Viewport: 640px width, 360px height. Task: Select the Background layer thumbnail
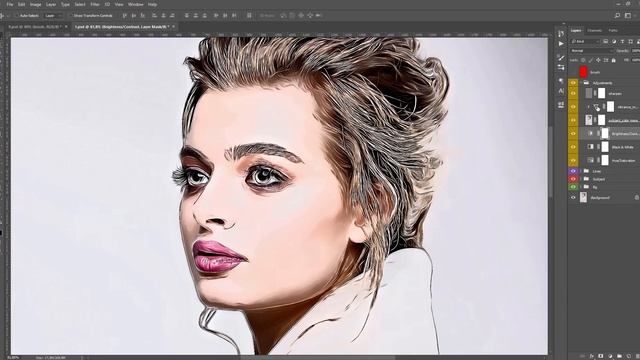pos(584,198)
